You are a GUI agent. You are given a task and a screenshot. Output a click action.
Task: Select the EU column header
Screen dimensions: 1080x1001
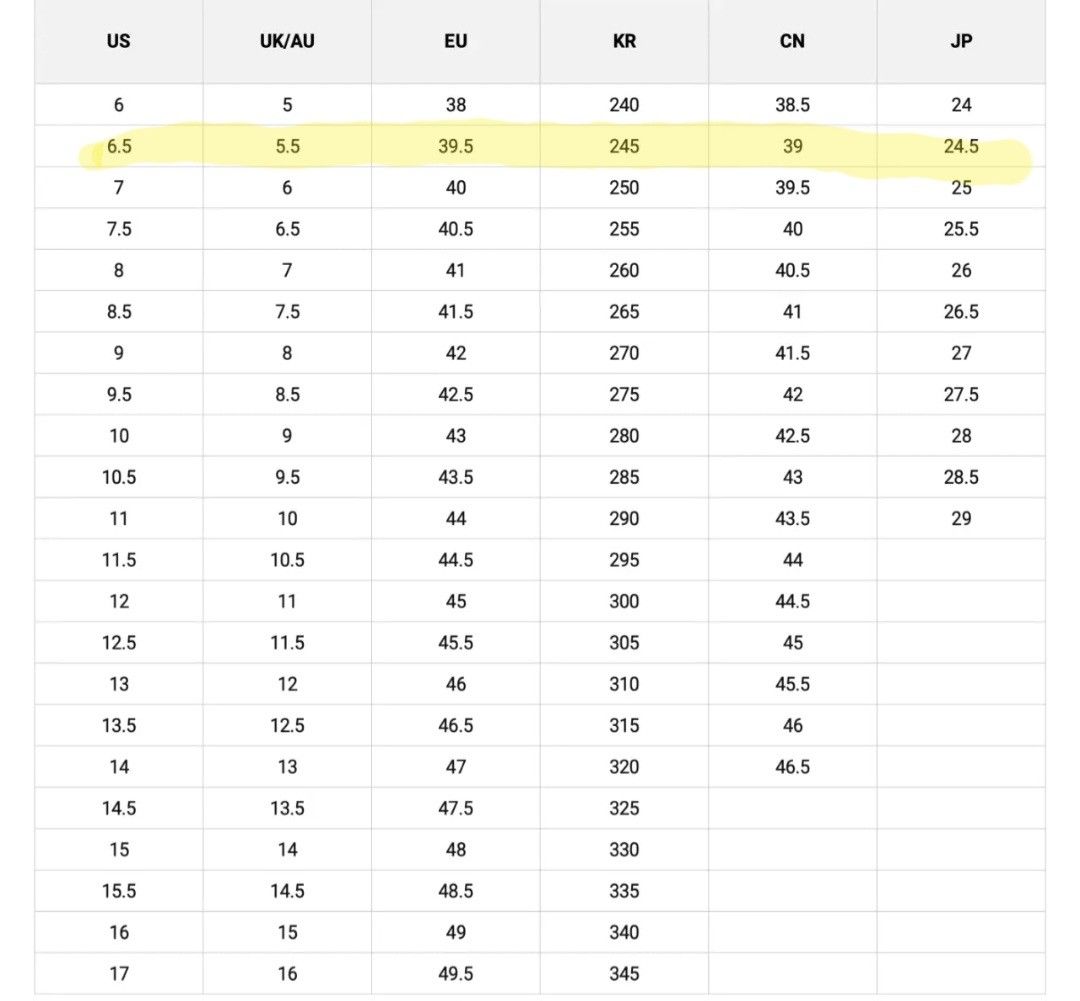(455, 42)
